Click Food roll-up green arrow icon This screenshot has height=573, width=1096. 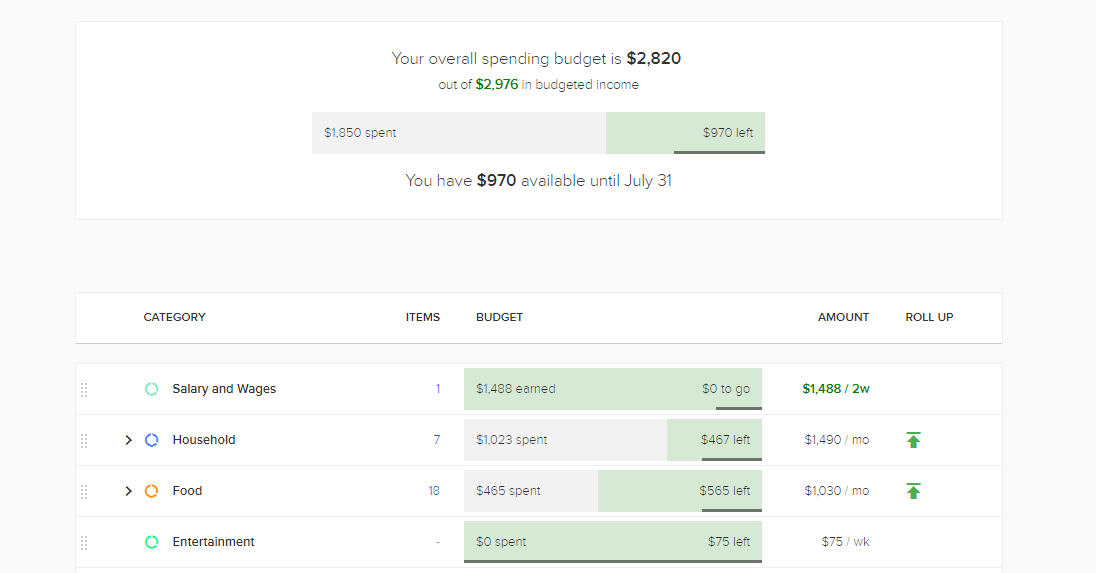pos(913,491)
